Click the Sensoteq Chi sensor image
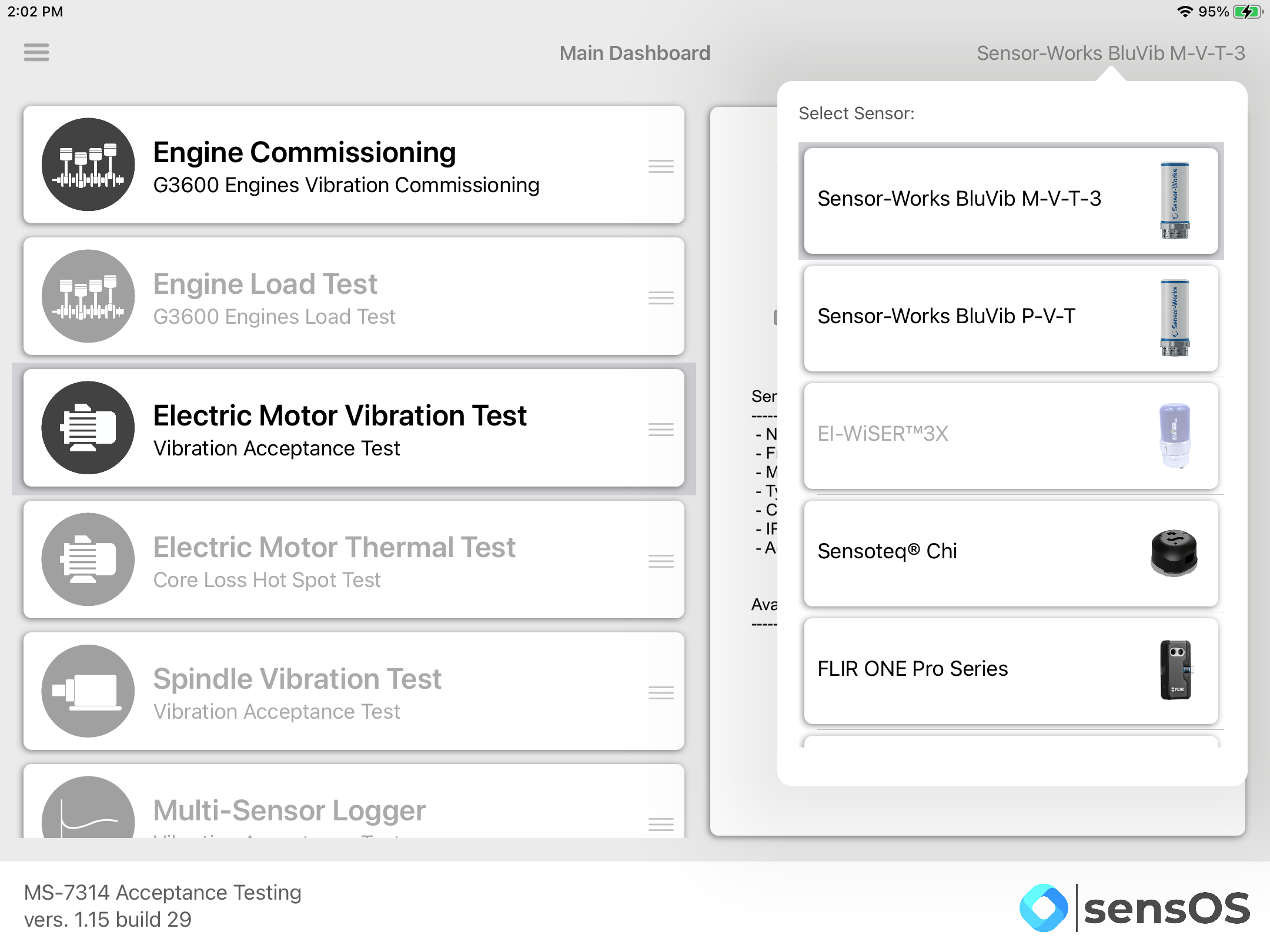Image resolution: width=1270 pixels, height=952 pixels. pyautogui.click(x=1174, y=553)
